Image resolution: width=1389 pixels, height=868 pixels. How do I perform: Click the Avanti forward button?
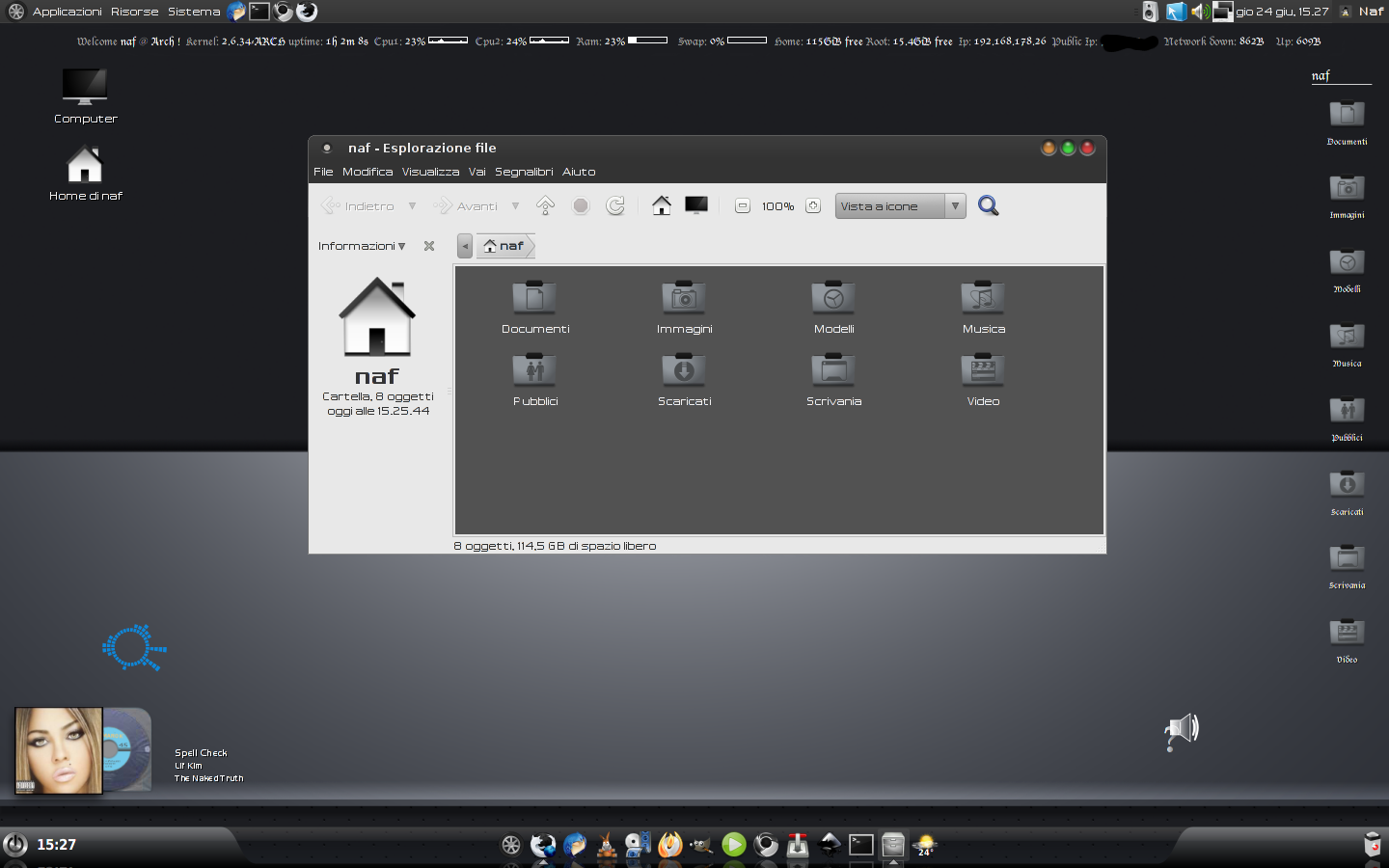pos(466,205)
